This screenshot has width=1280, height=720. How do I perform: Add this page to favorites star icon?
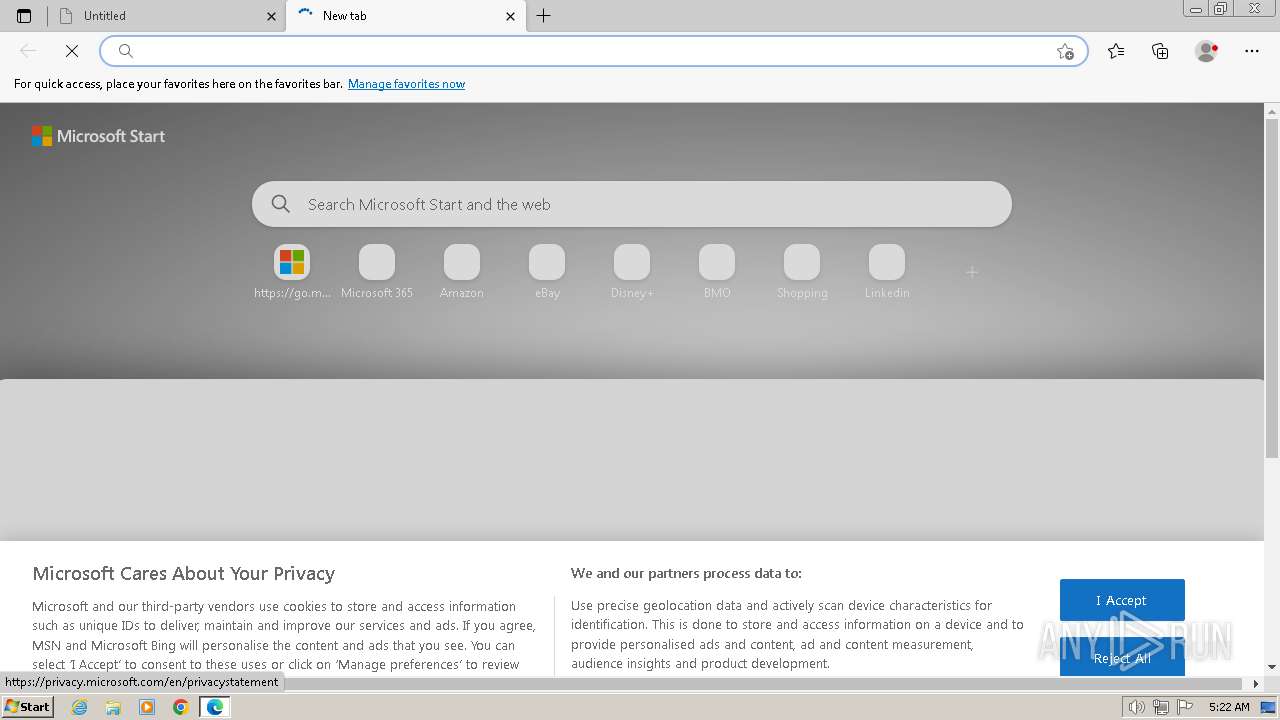1065,51
